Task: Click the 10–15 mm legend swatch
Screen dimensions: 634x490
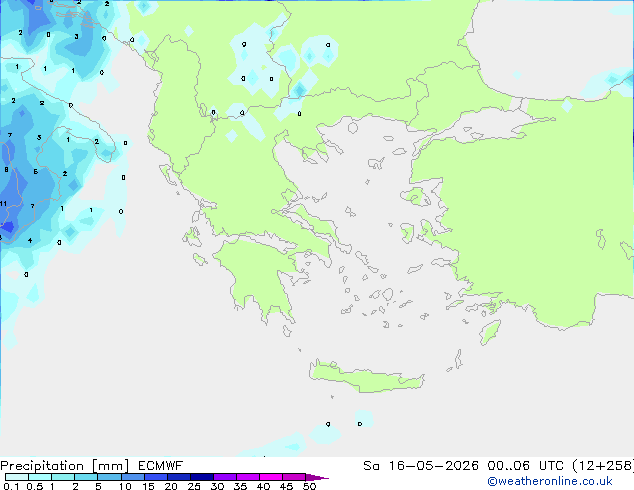Action: coord(133,477)
